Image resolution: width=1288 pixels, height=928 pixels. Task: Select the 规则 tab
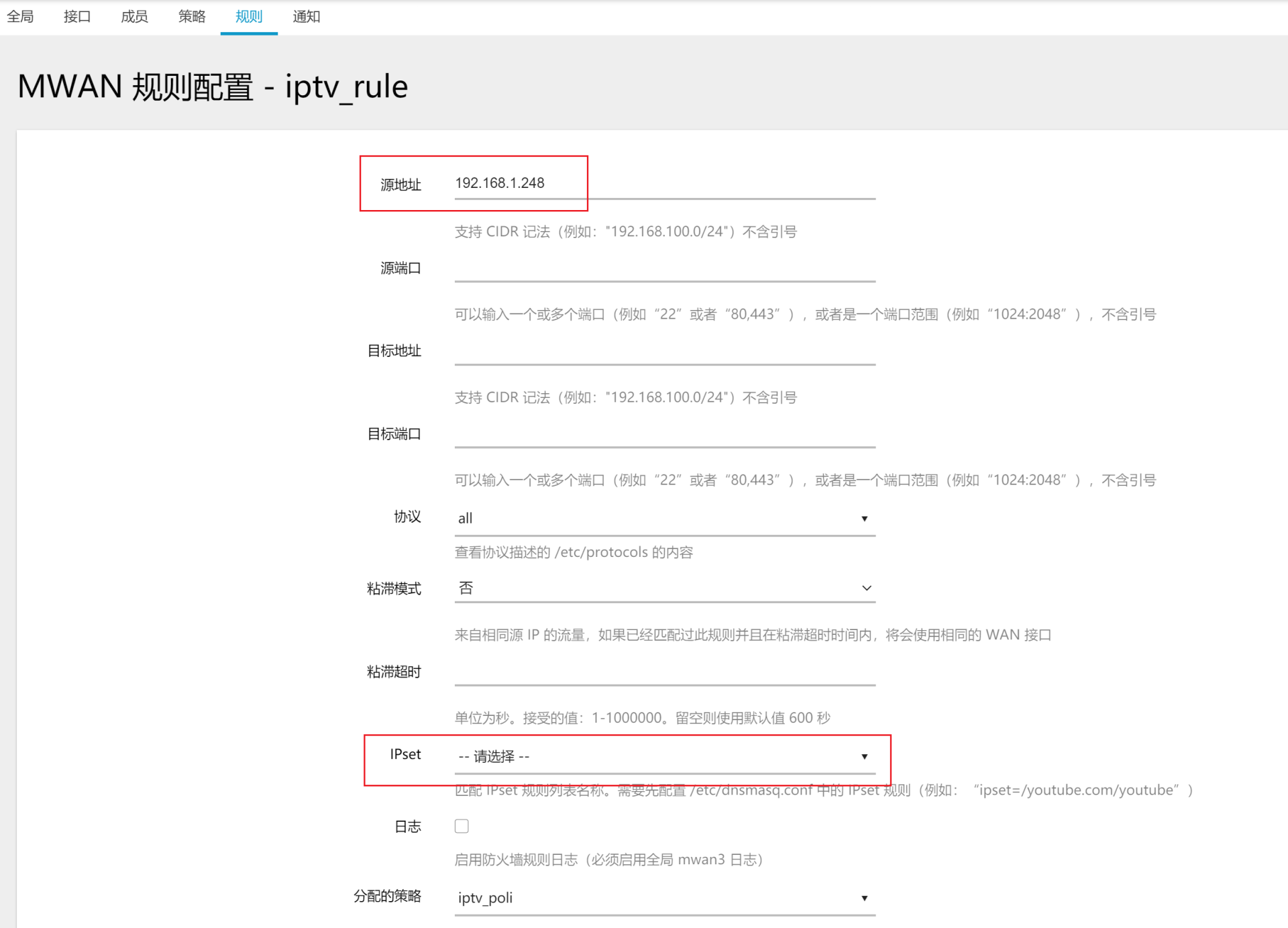point(249,17)
